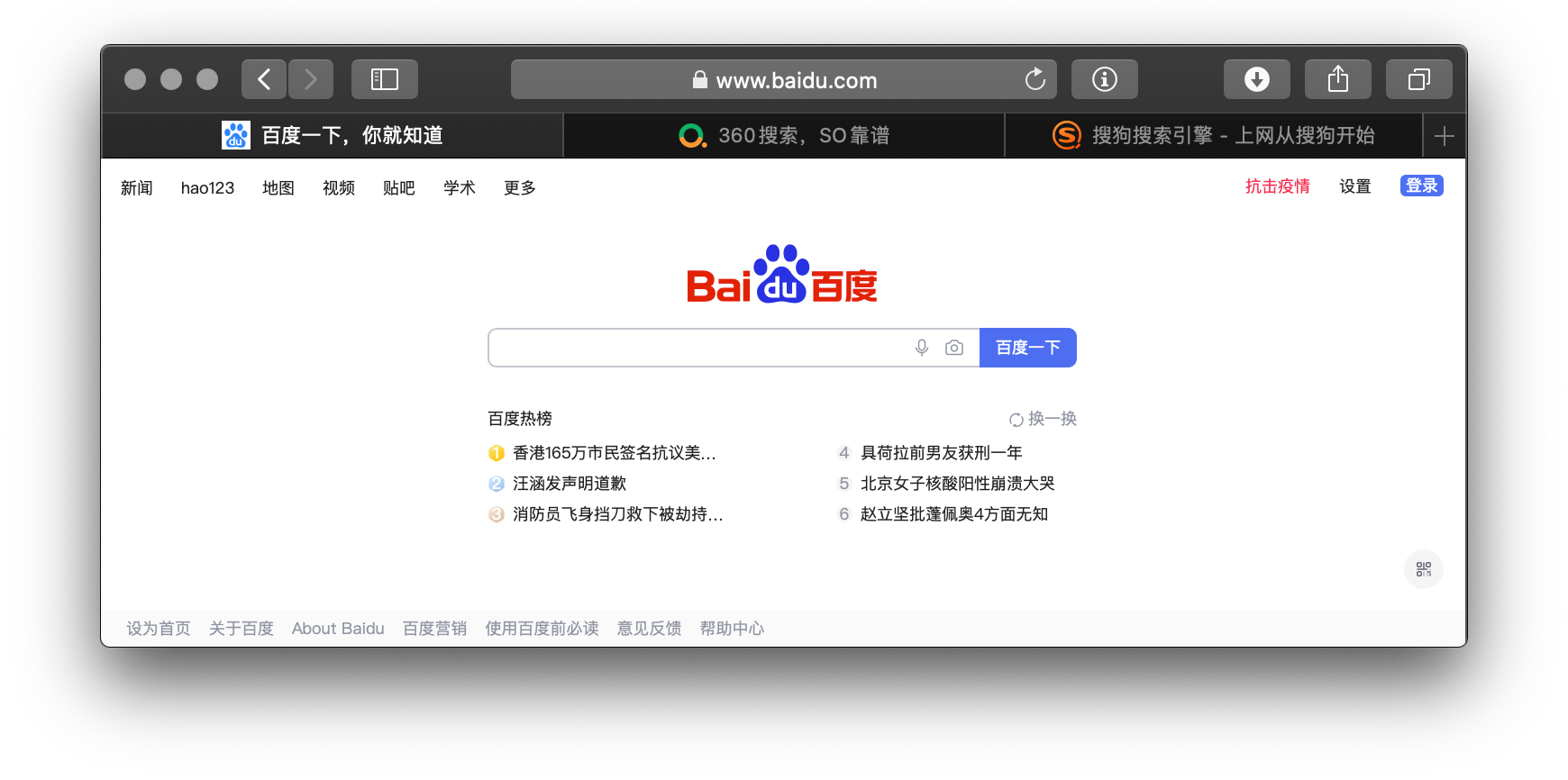
Task: Click the Sogou favicon on third tab
Action: [1067, 135]
